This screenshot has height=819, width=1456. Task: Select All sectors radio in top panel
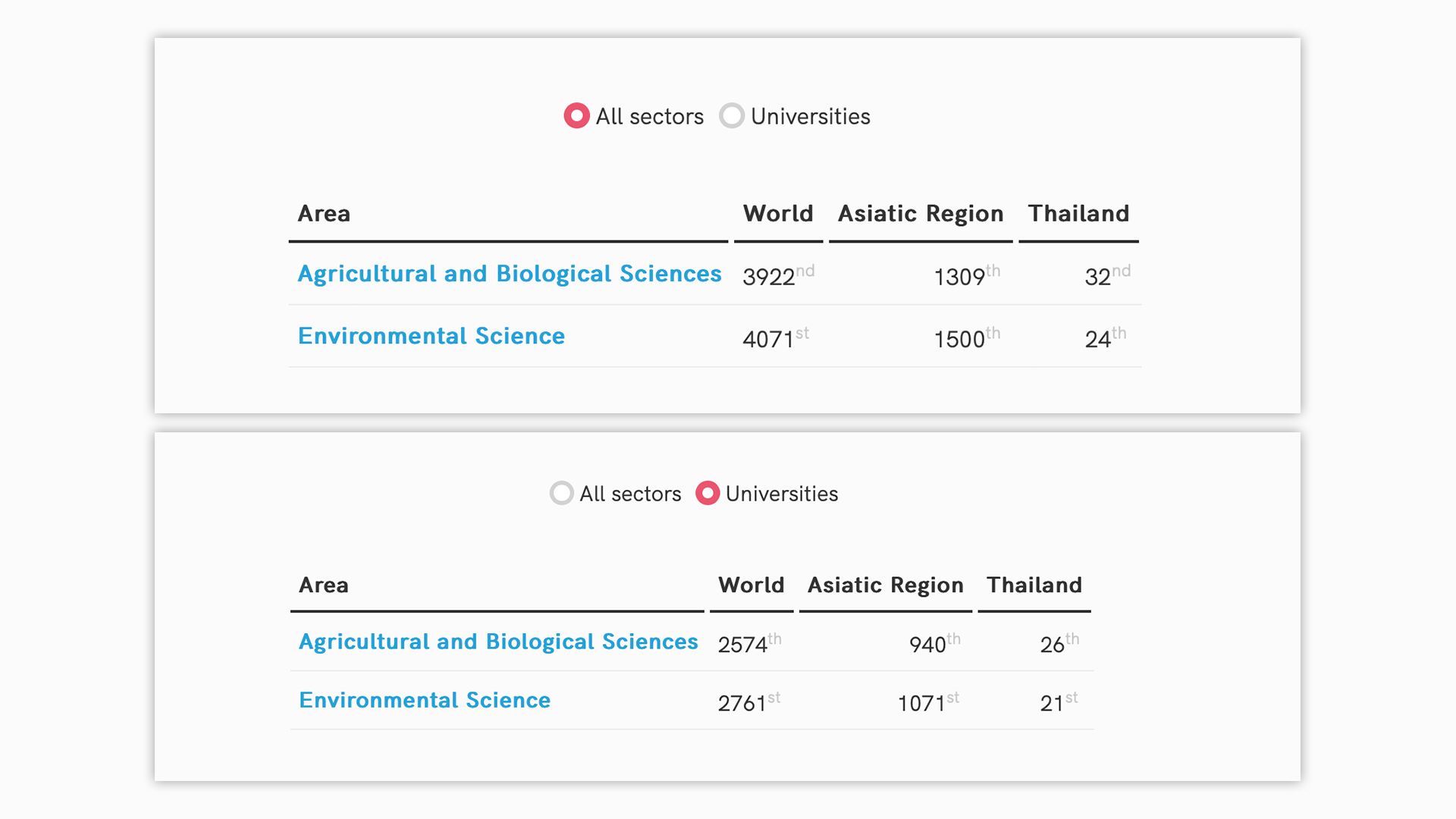576,116
